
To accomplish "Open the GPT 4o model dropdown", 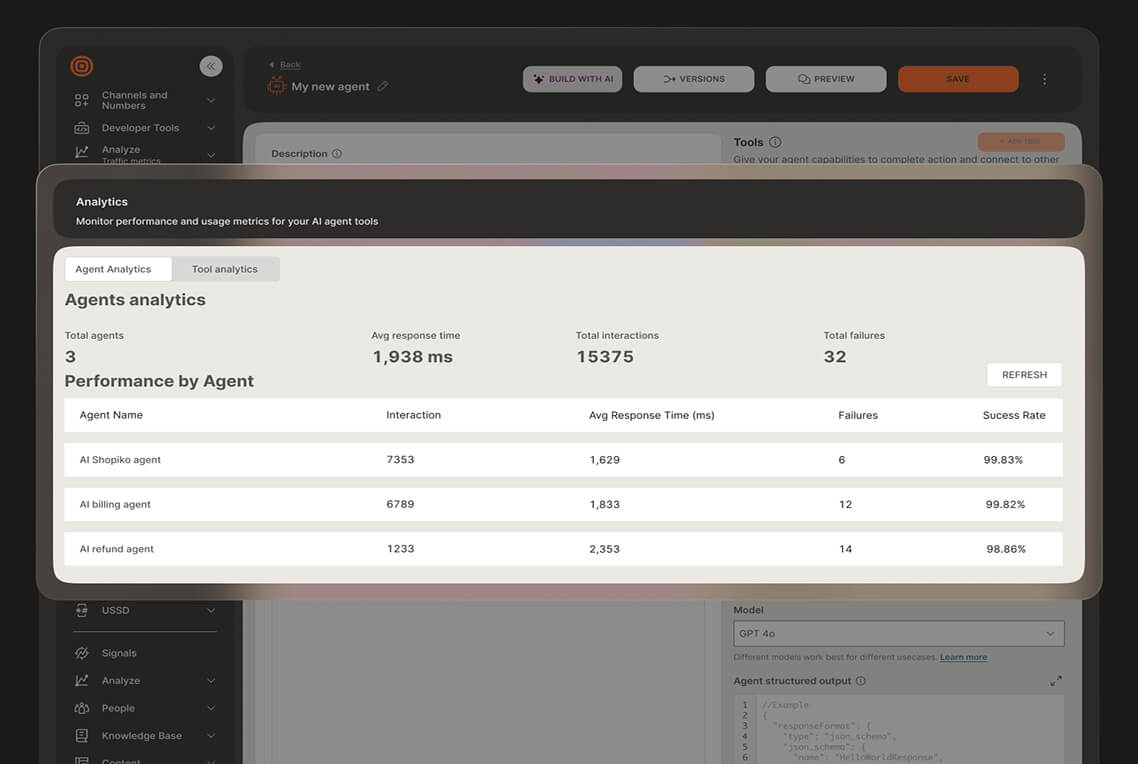I will click(898, 634).
